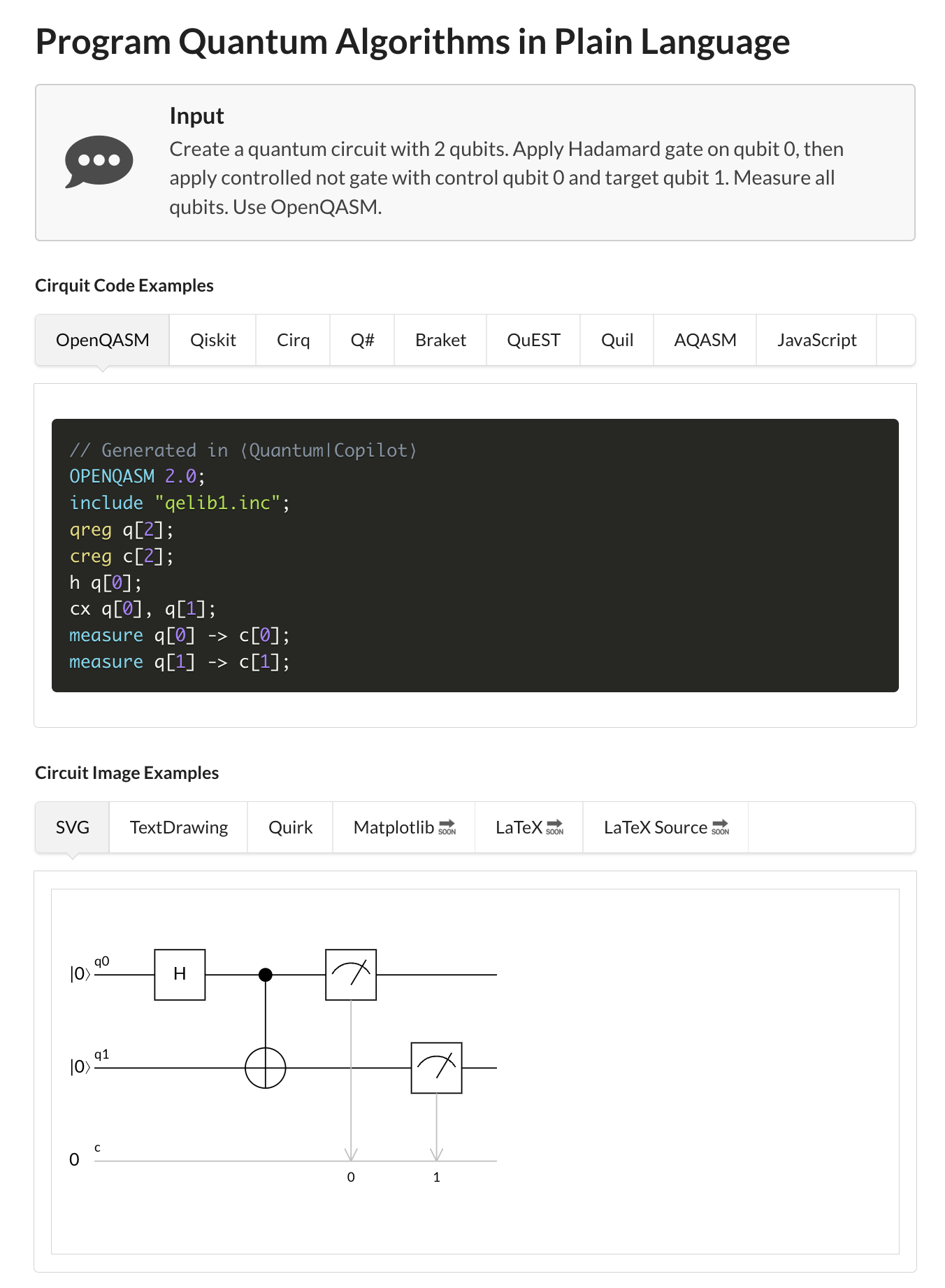
Task: Switch to the Qiskit tab
Action: pos(213,340)
